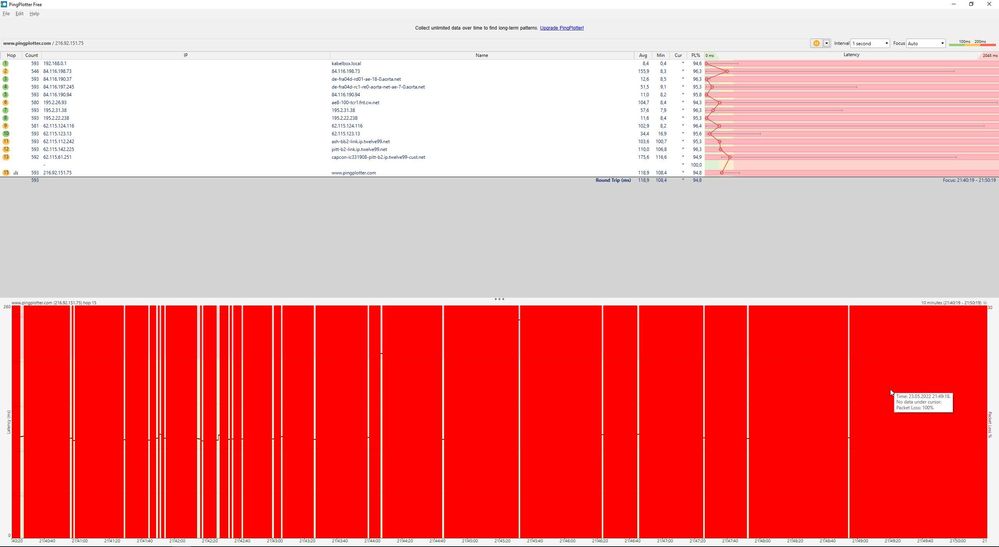The height and width of the screenshot is (547, 999).
Task: Click the Latency graph column header
Action: pos(851,55)
